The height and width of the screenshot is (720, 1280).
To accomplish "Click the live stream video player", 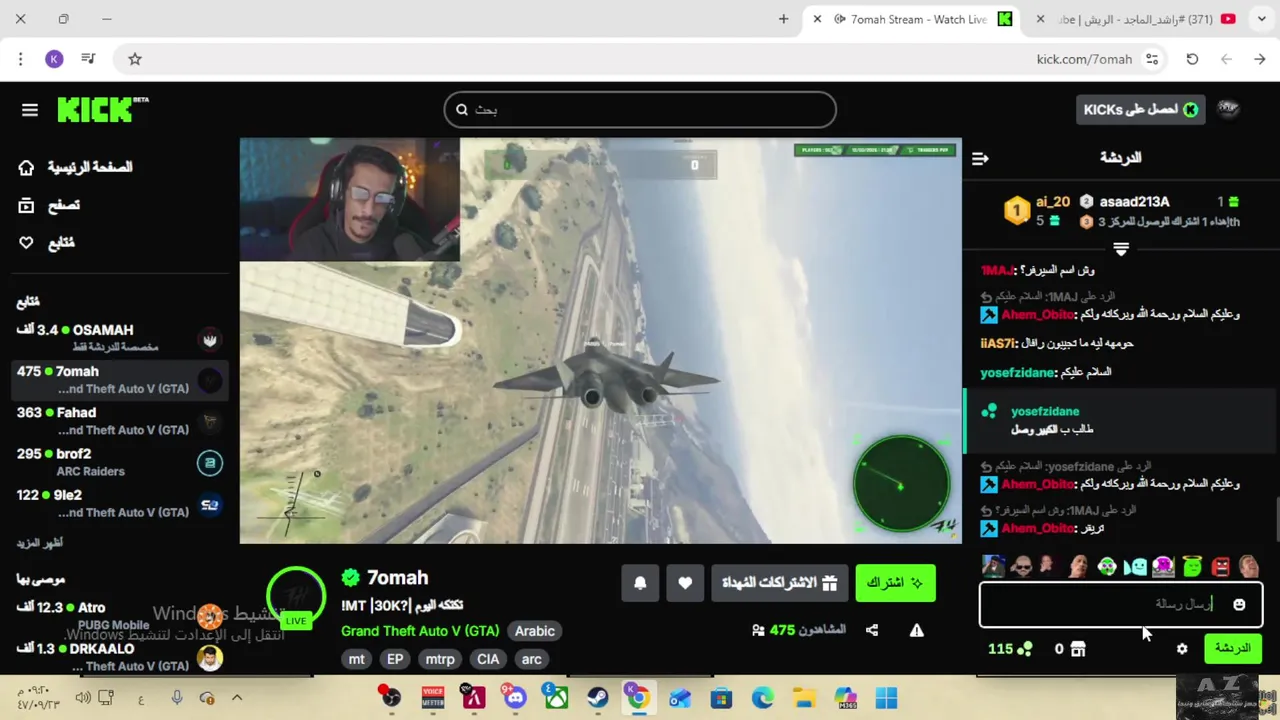I will click(x=600, y=341).
